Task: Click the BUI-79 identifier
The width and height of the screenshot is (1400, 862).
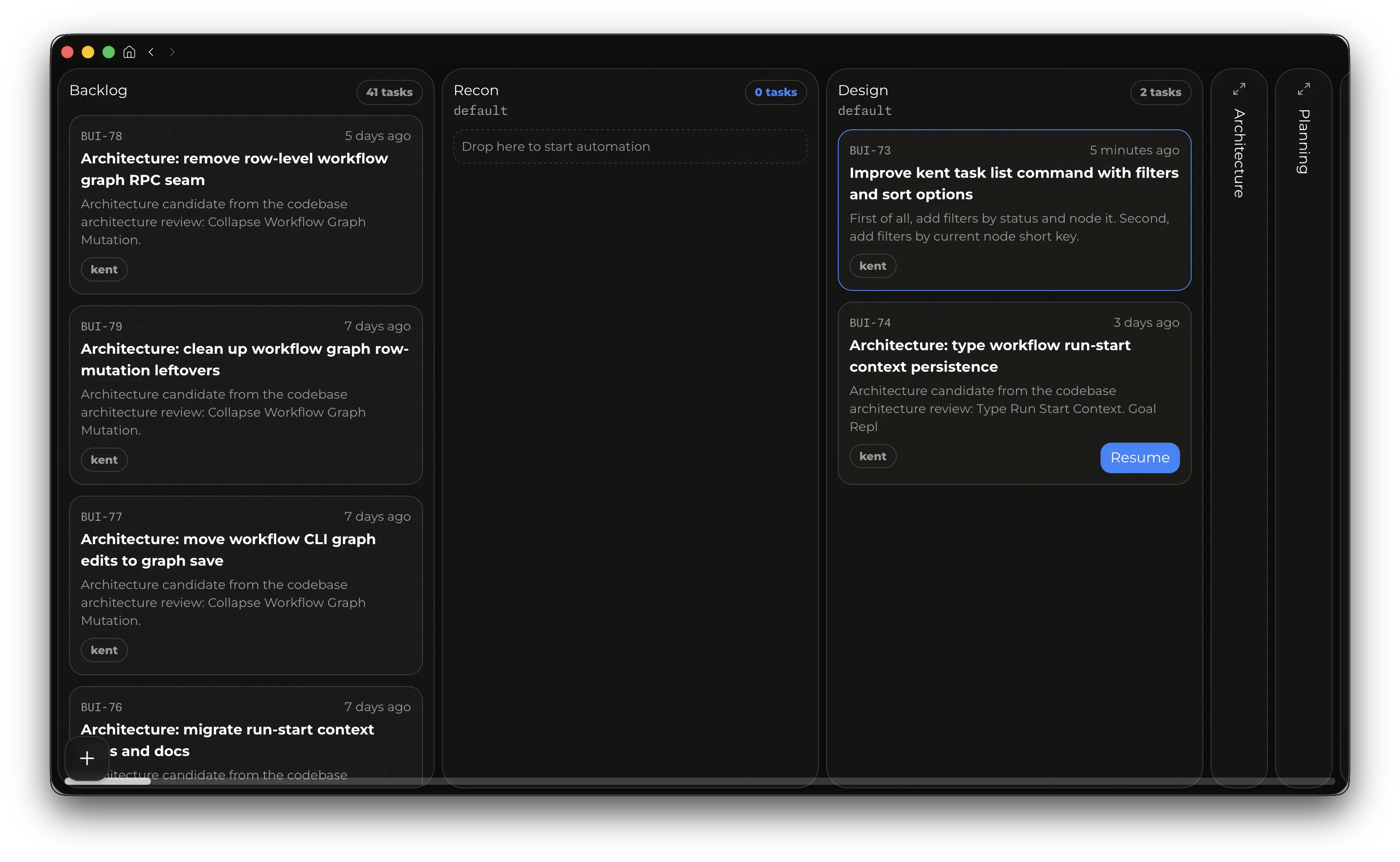Action: [101, 327]
